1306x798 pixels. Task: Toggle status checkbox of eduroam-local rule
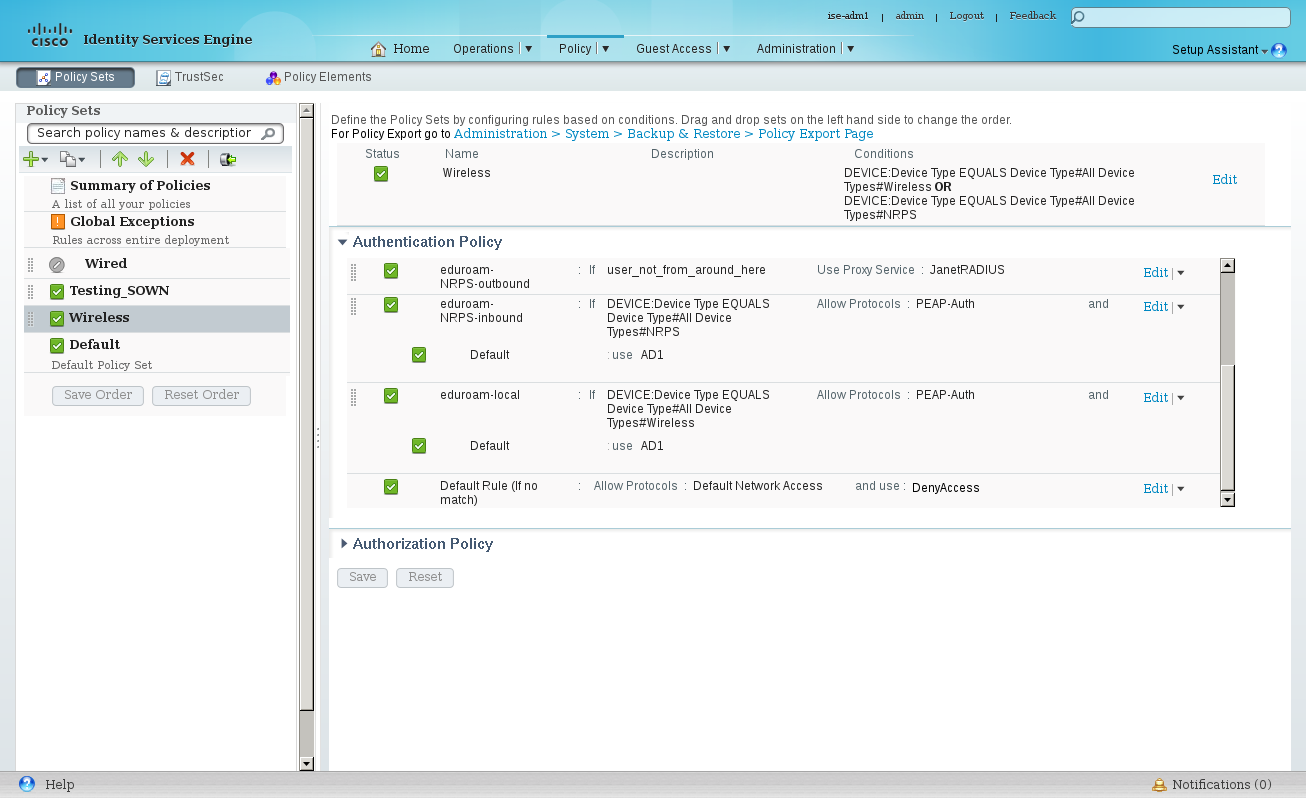click(391, 396)
